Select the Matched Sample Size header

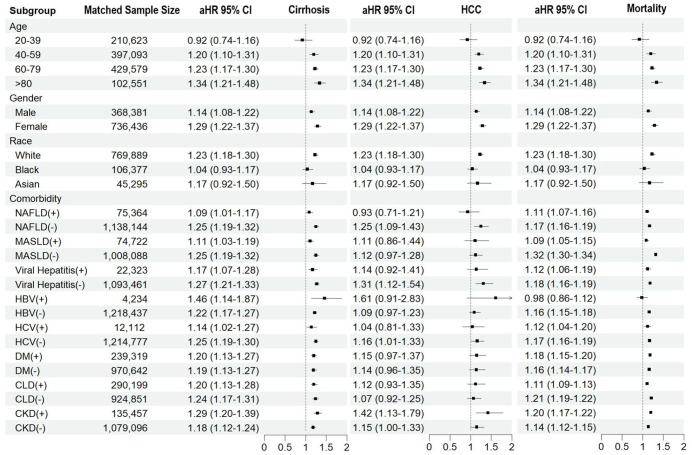pyautogui.click(x=132, y=10)
